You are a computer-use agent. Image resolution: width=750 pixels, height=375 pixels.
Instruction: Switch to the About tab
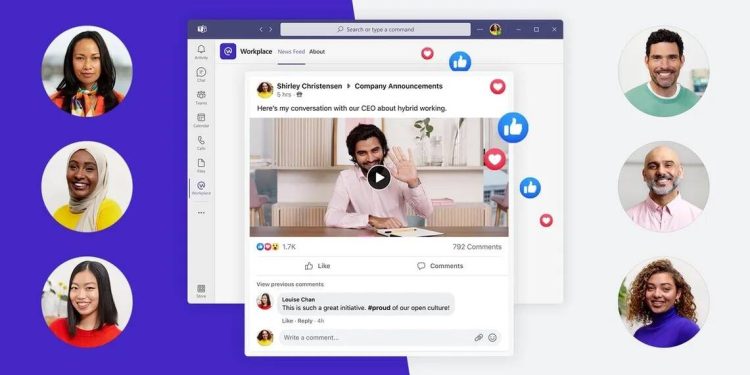coord(317,52)
